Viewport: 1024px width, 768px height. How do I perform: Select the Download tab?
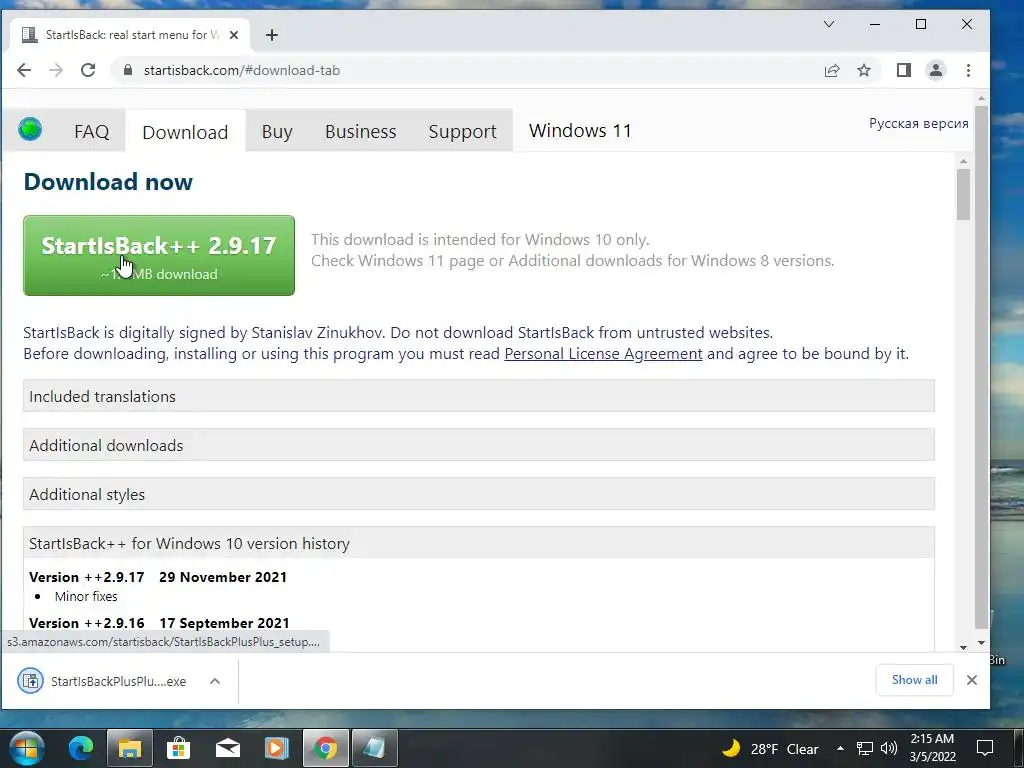tap(185, 132)
